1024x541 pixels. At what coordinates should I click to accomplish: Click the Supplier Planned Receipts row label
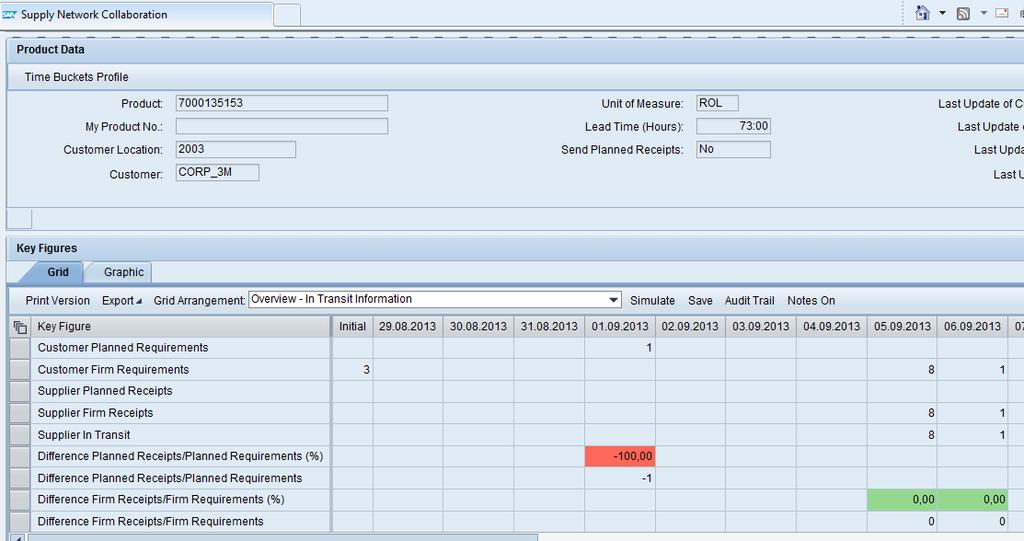click(x=105, y=391)
